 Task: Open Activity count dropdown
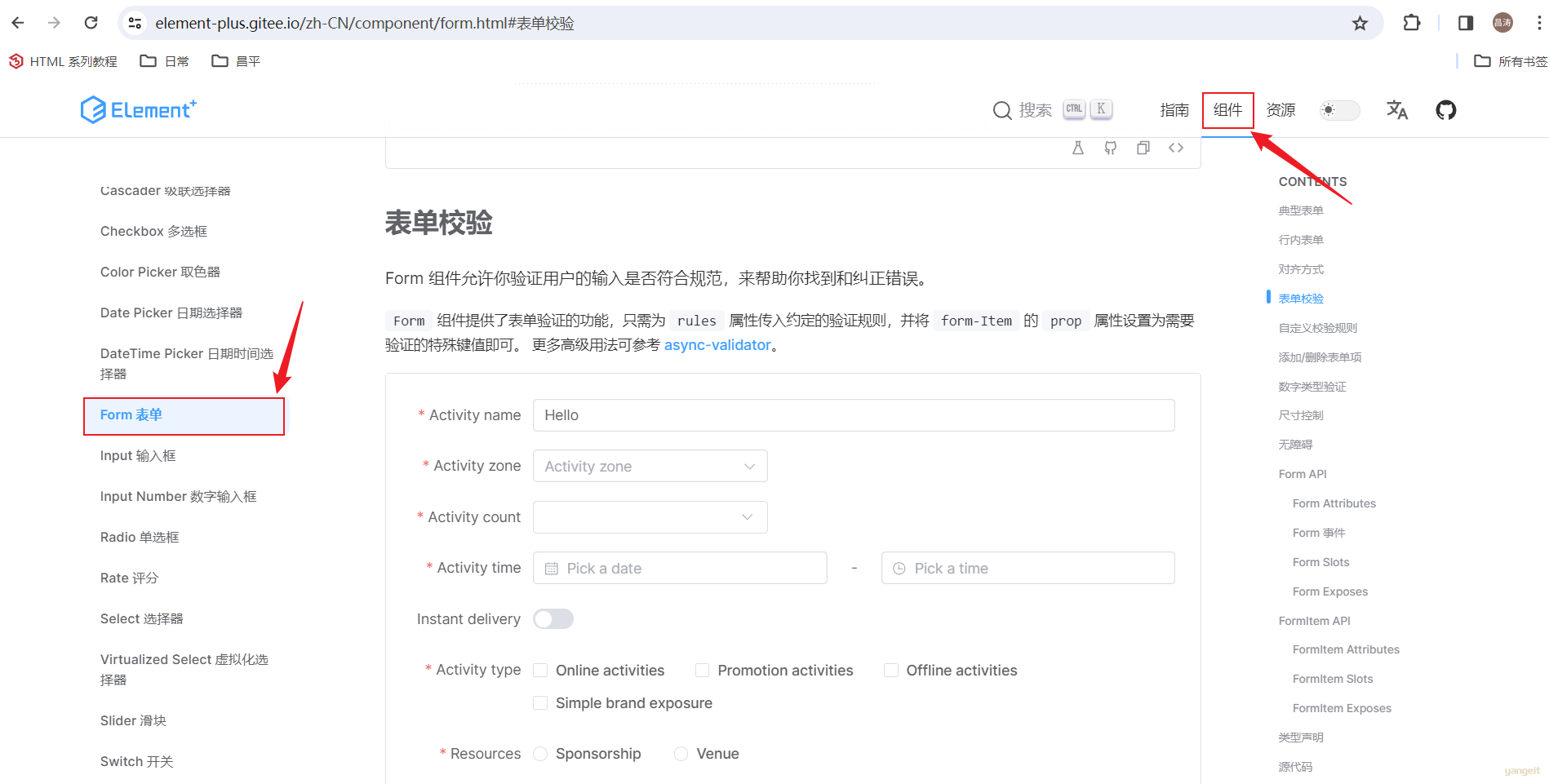pos(650,517)
